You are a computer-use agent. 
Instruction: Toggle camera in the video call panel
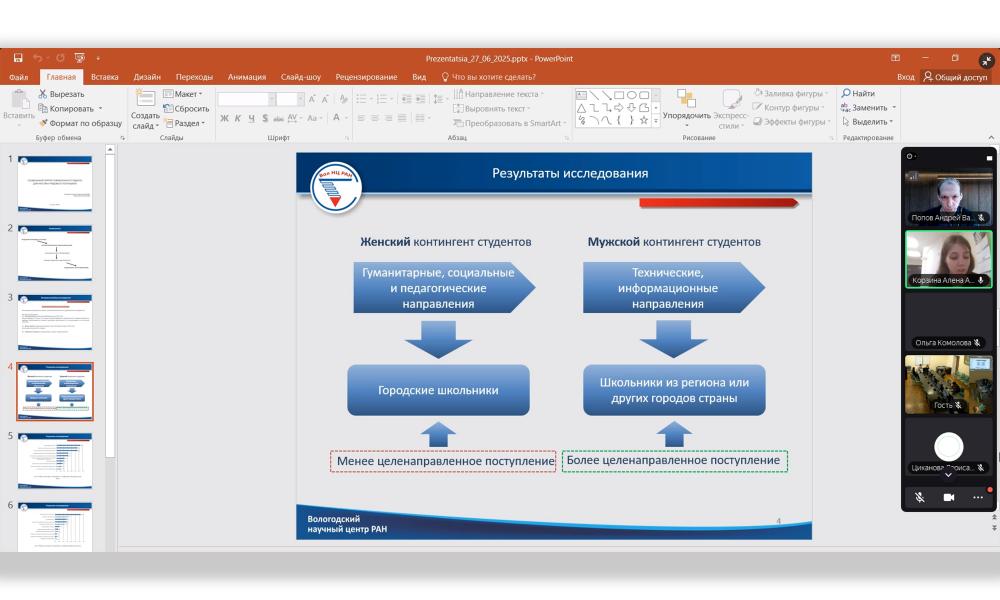pyautogui.click(x=949, y=497)
